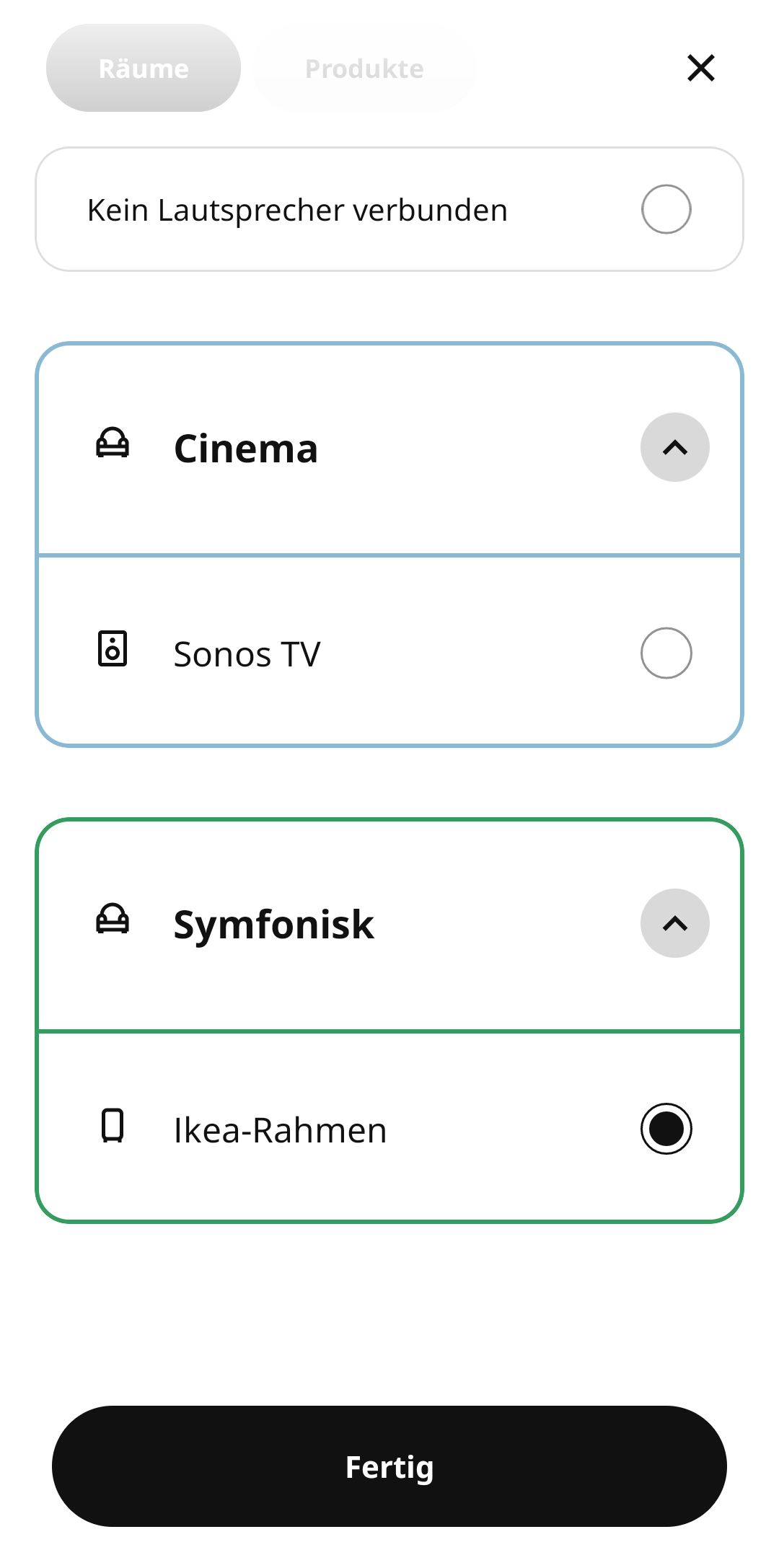Click the chevron icon in the Symfonisk header
The height and width of the screenshot is (1568, 779).
[675, 923]
